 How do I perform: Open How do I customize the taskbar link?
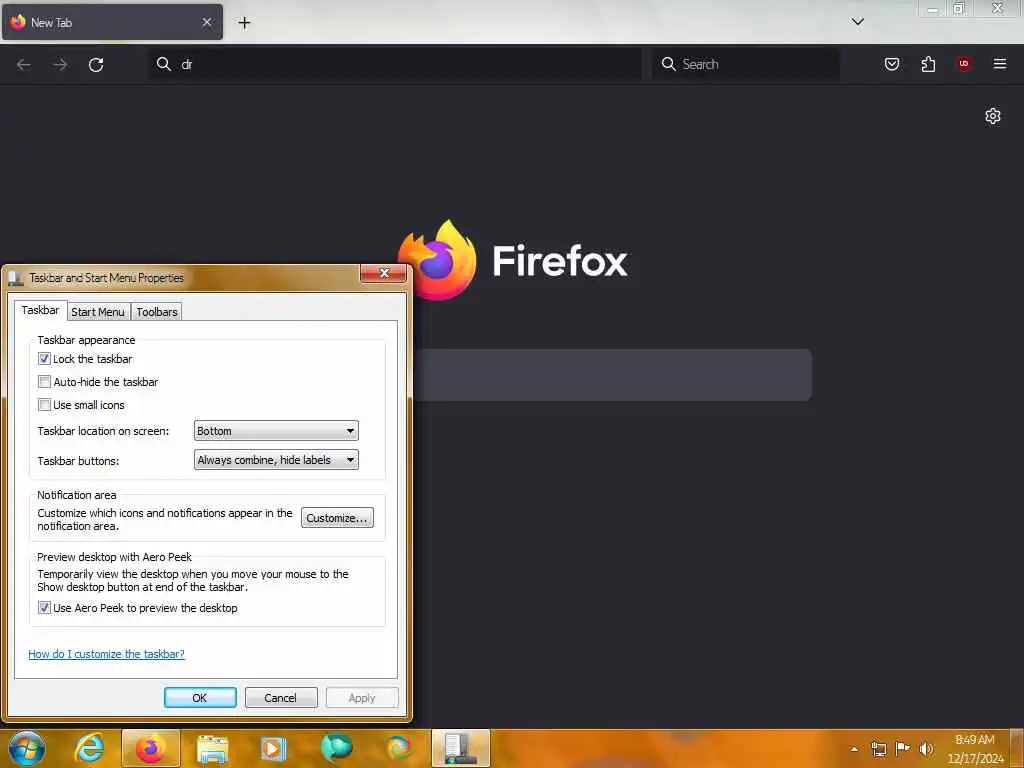[106, 654]
